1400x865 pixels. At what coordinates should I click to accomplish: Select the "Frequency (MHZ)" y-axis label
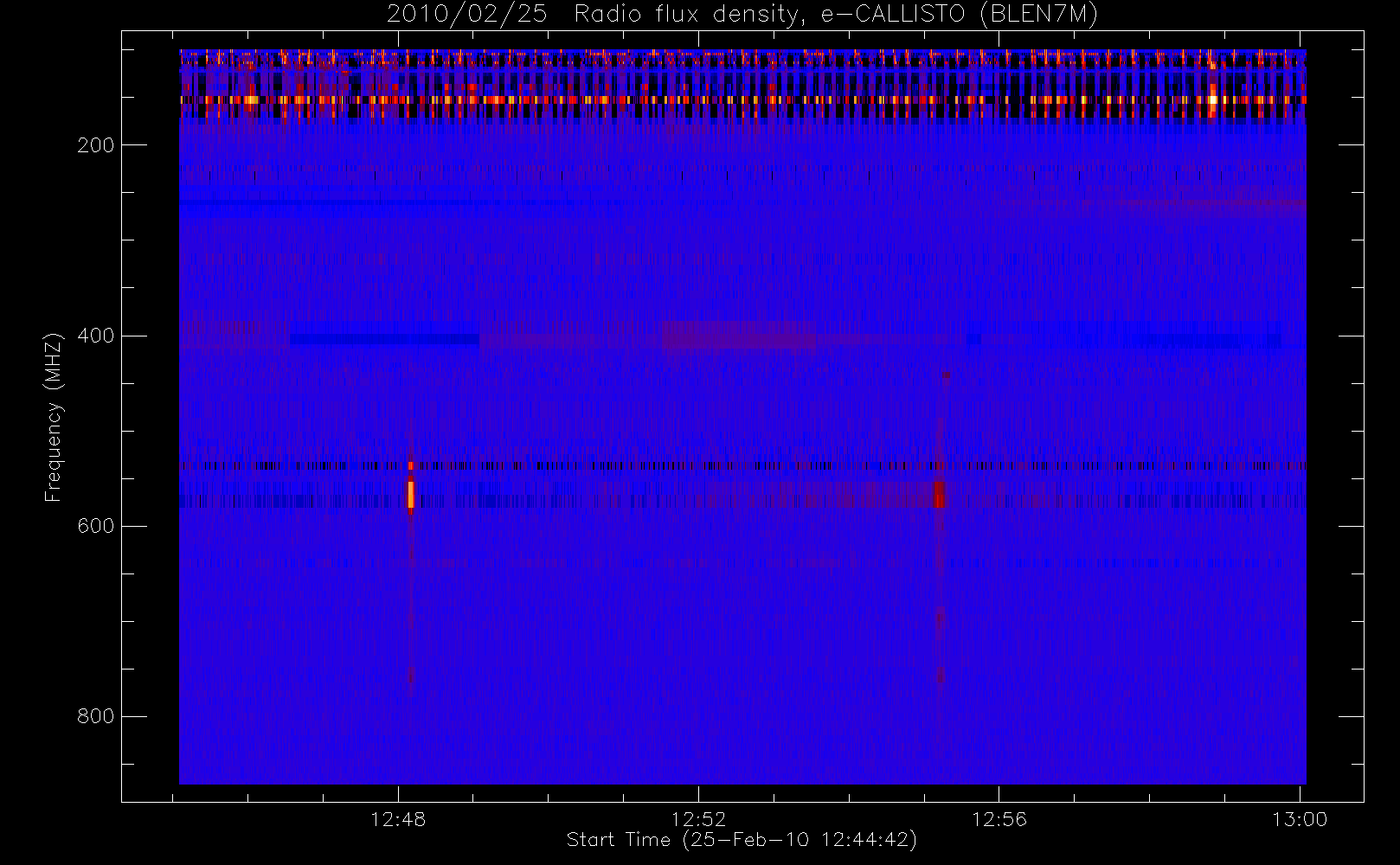coord(54,417)
